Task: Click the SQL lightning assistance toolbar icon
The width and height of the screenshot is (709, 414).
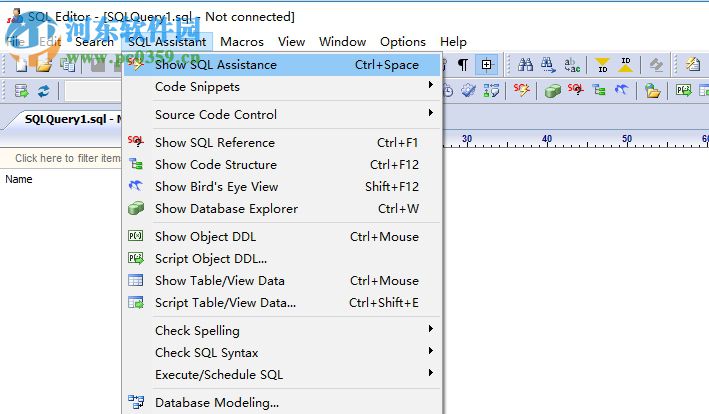Action: coord(521,90)
